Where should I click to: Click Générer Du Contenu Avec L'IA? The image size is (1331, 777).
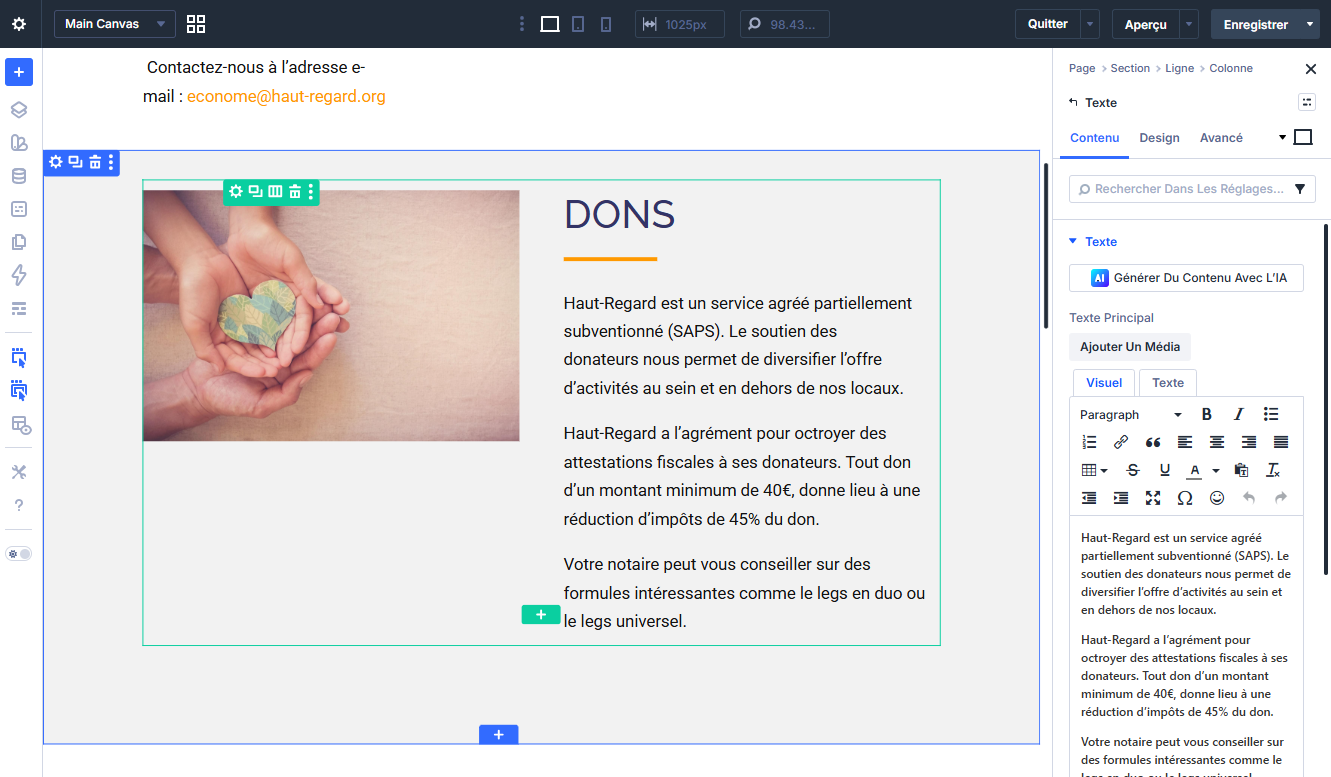click(x=1186, y=277)
